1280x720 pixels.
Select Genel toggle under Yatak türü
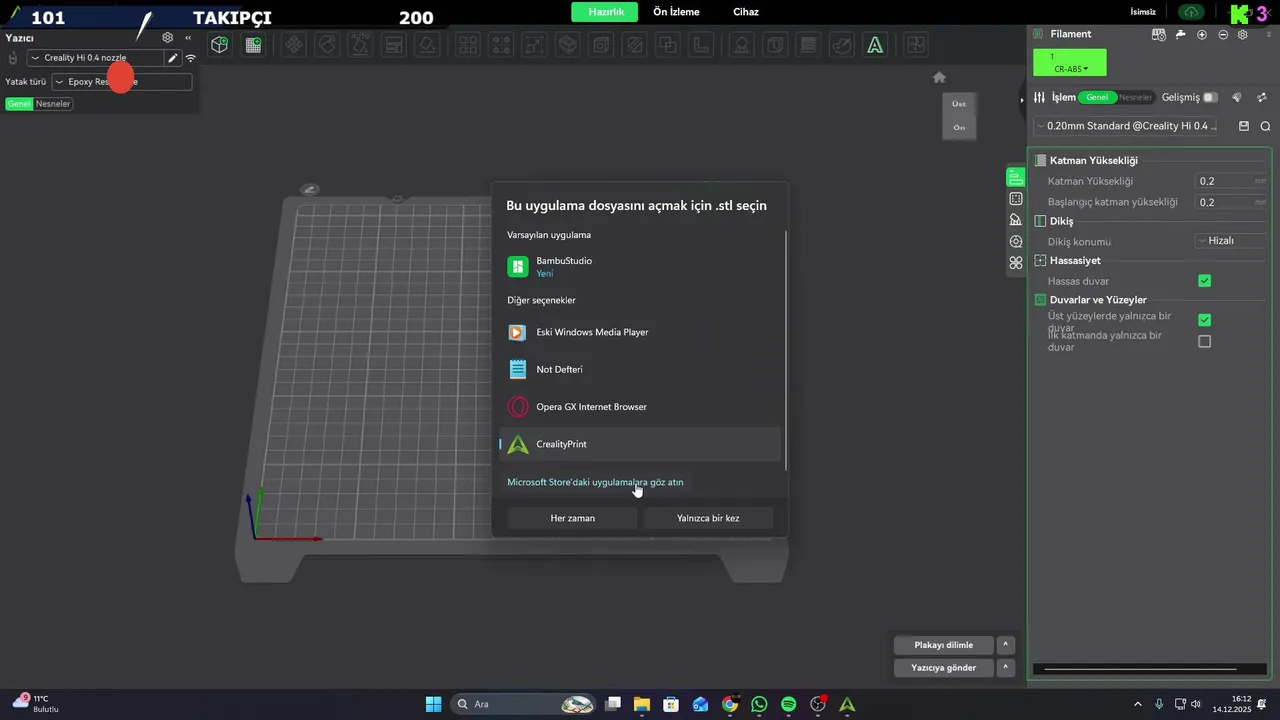point(19,103)
